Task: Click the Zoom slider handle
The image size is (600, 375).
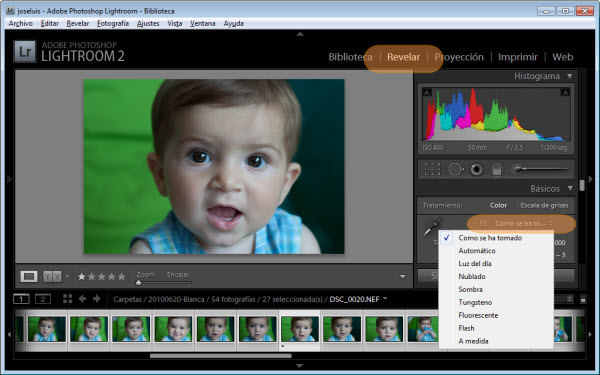Action: point(139,283)
